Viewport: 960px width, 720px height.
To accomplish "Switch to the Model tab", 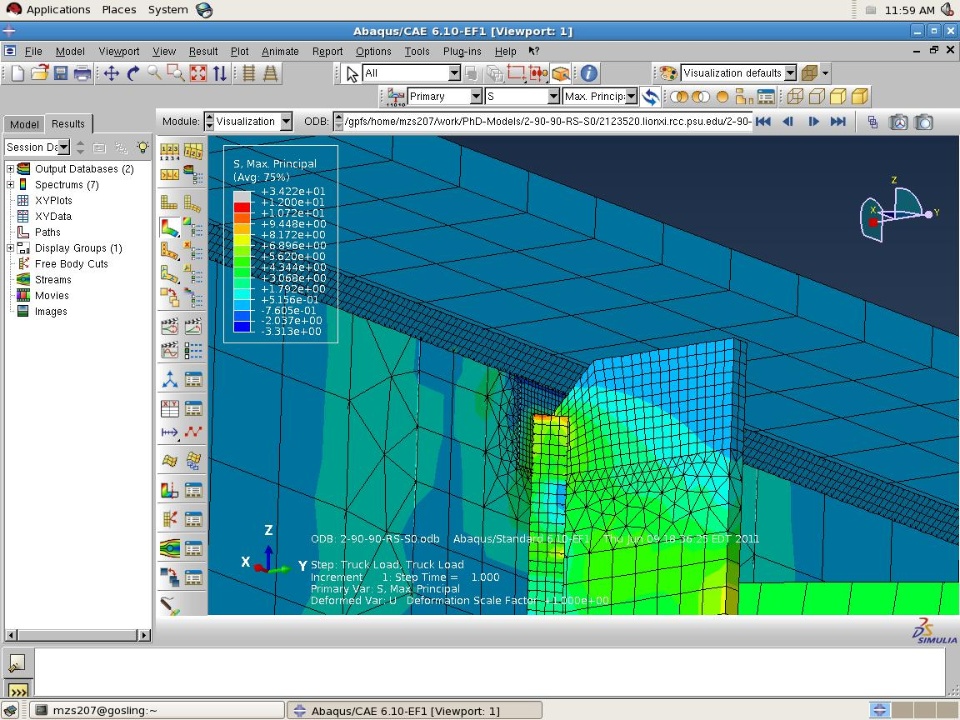I will coord(24,124).
